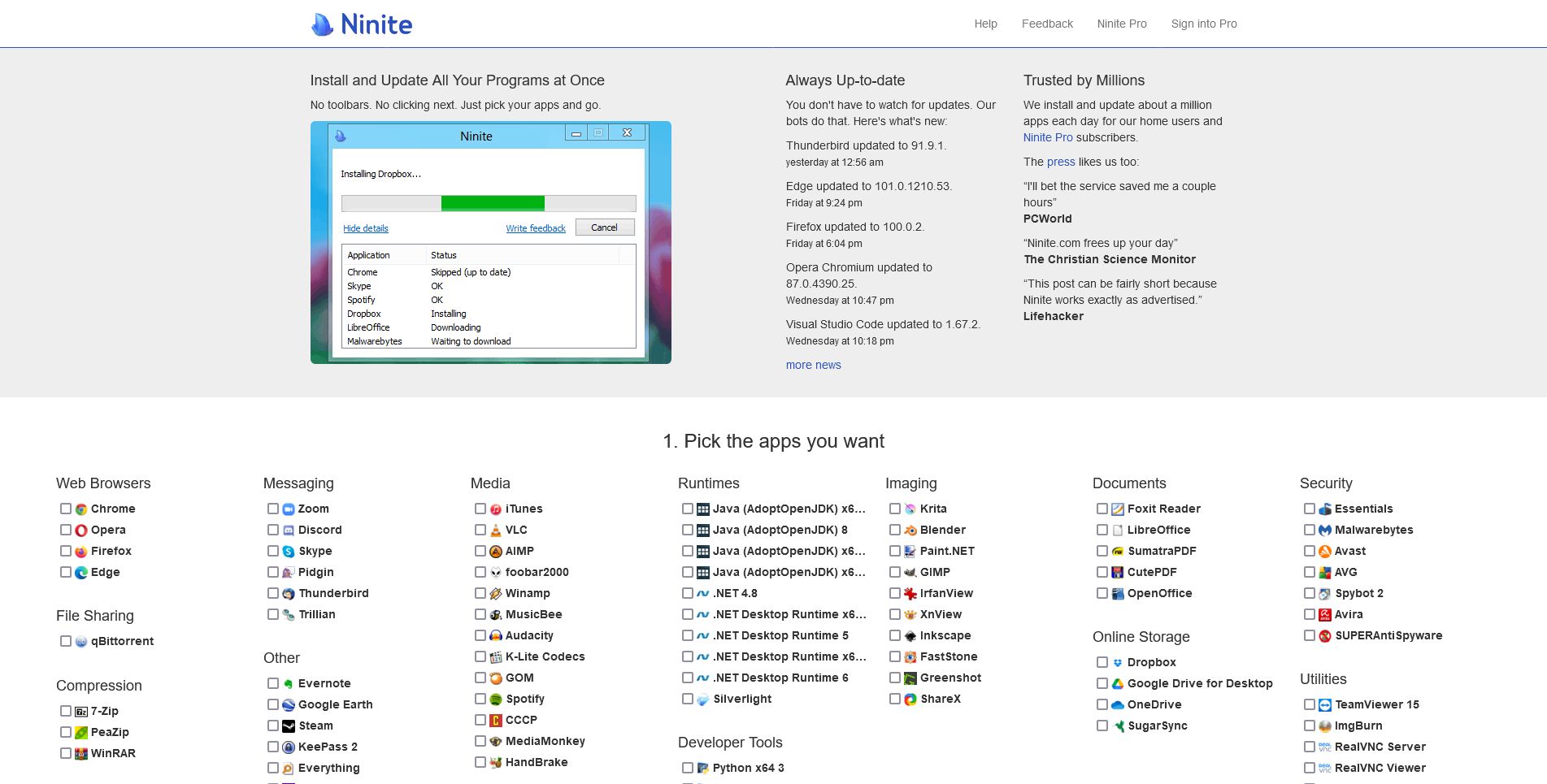Click the VLC cone icon

click(496, 531)
